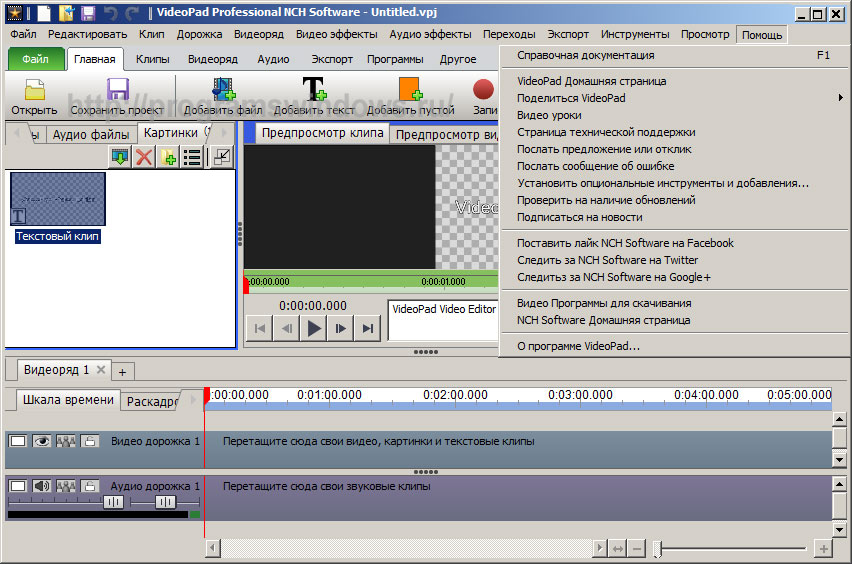Click the timeline horizontal scroll left arrow

(x=213, y=549)
